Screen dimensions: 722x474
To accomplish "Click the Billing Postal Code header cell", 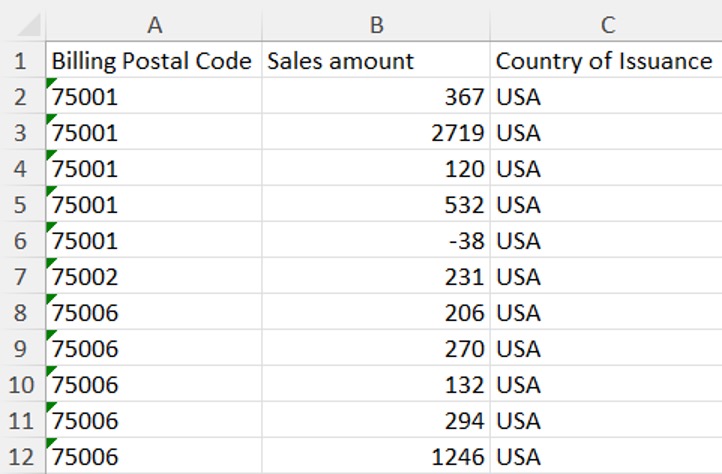I will click(x=154, y=60).
